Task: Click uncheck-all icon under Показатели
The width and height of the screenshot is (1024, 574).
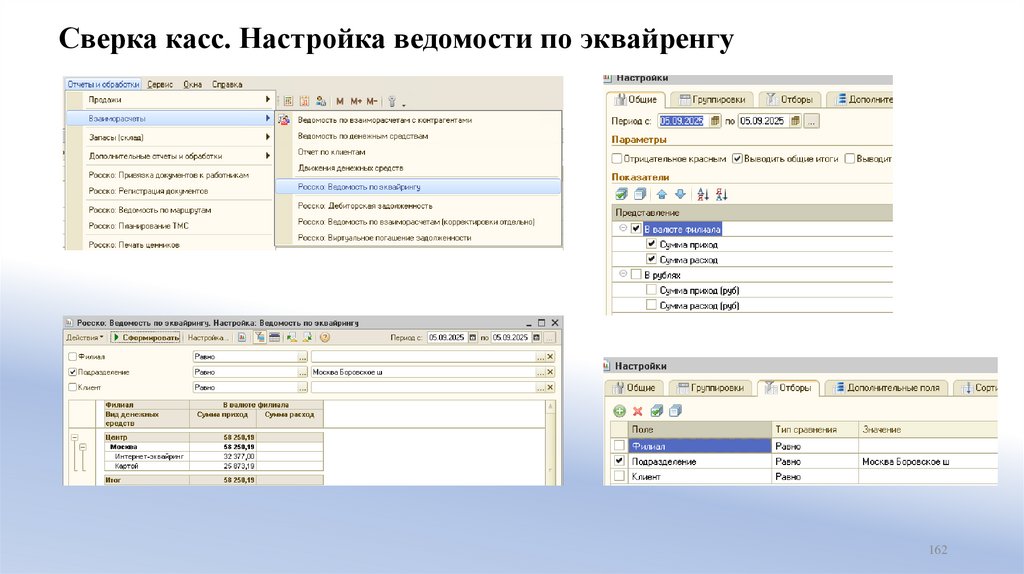Action: (x=640, y=194)
